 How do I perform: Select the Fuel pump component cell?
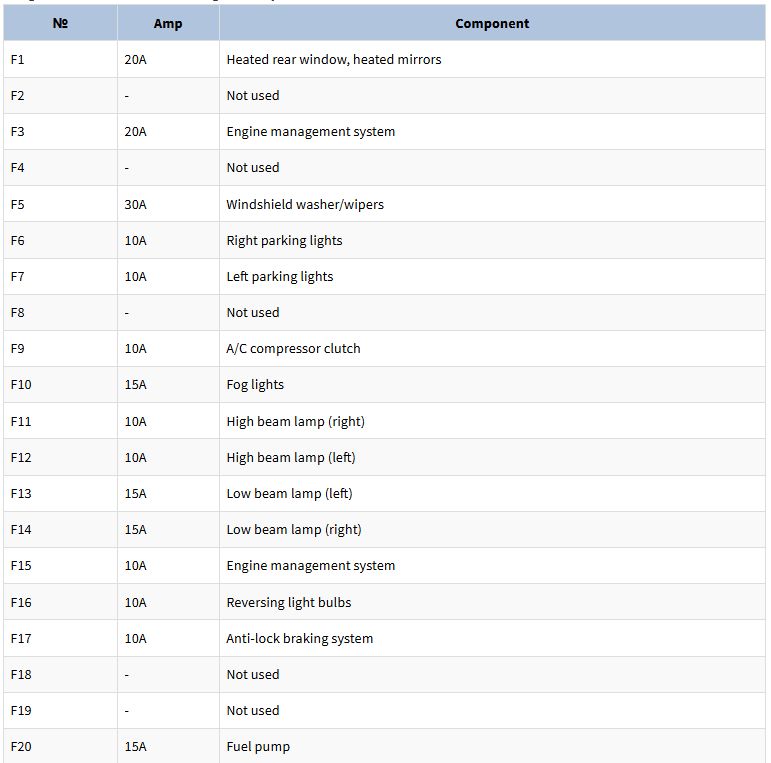(492, 746)
